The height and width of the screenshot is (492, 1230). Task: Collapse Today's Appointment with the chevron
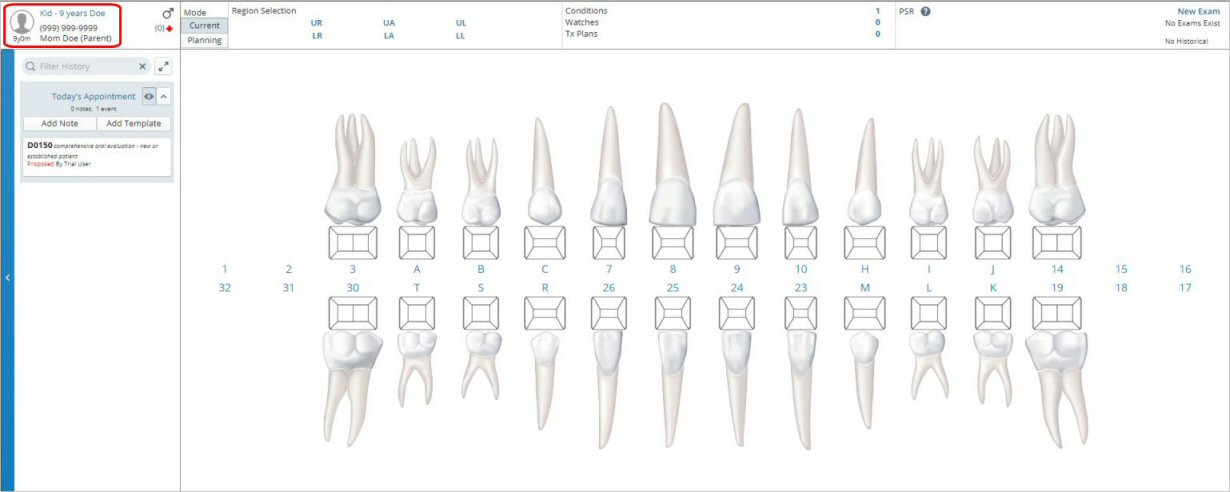tap(164, 96)
